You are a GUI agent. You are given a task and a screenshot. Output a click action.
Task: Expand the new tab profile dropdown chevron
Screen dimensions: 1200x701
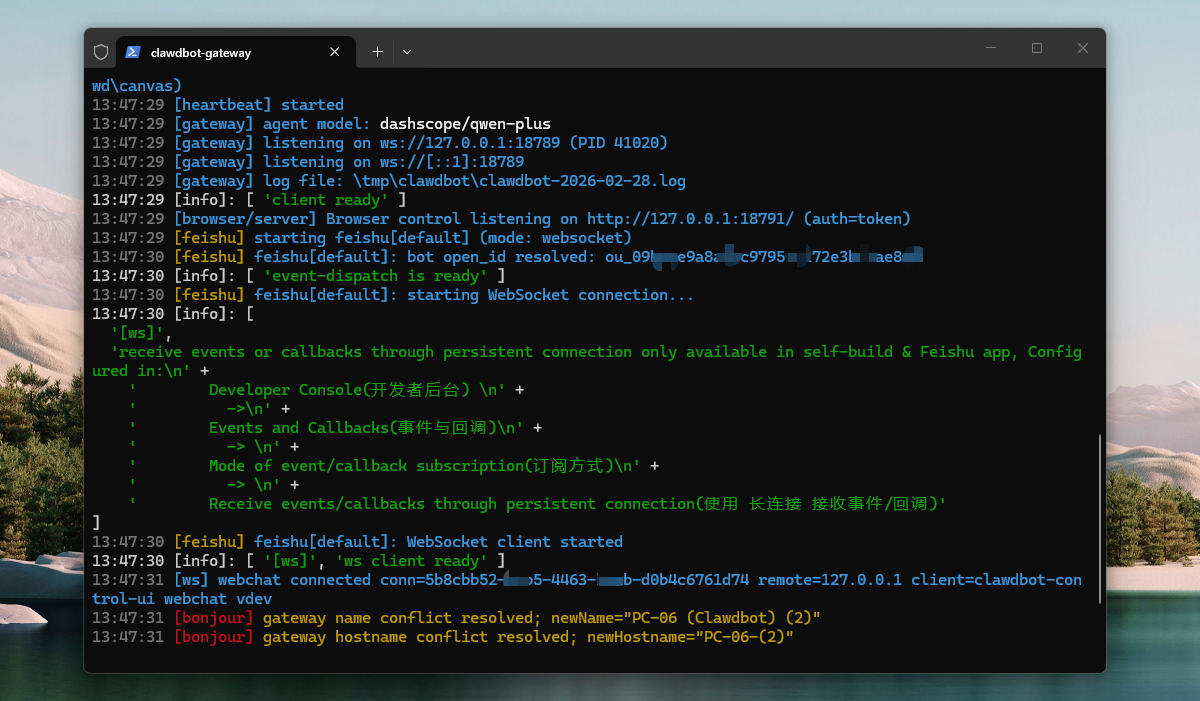tap(407, 52)
